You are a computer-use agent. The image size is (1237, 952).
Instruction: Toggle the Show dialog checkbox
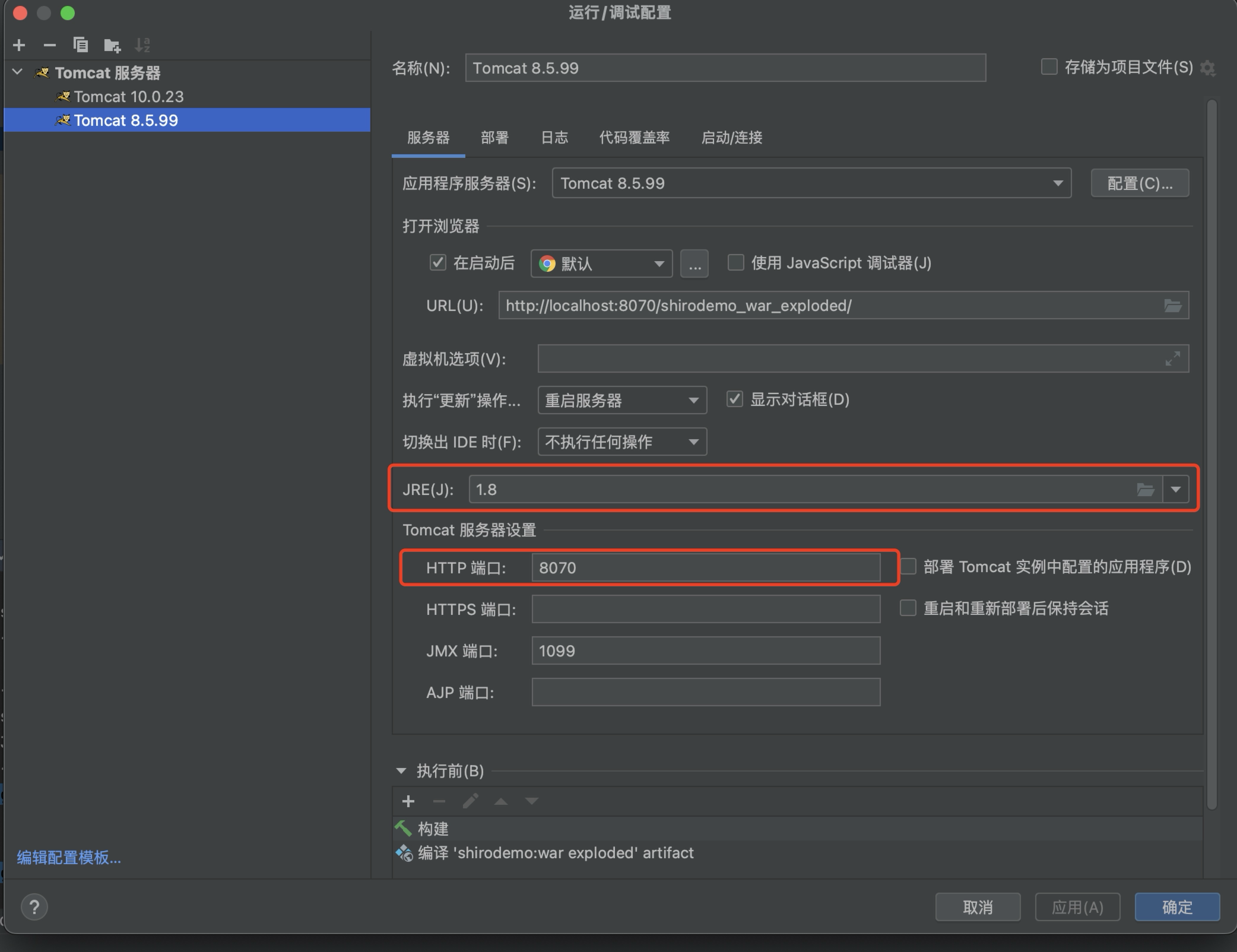coord(735,399)
